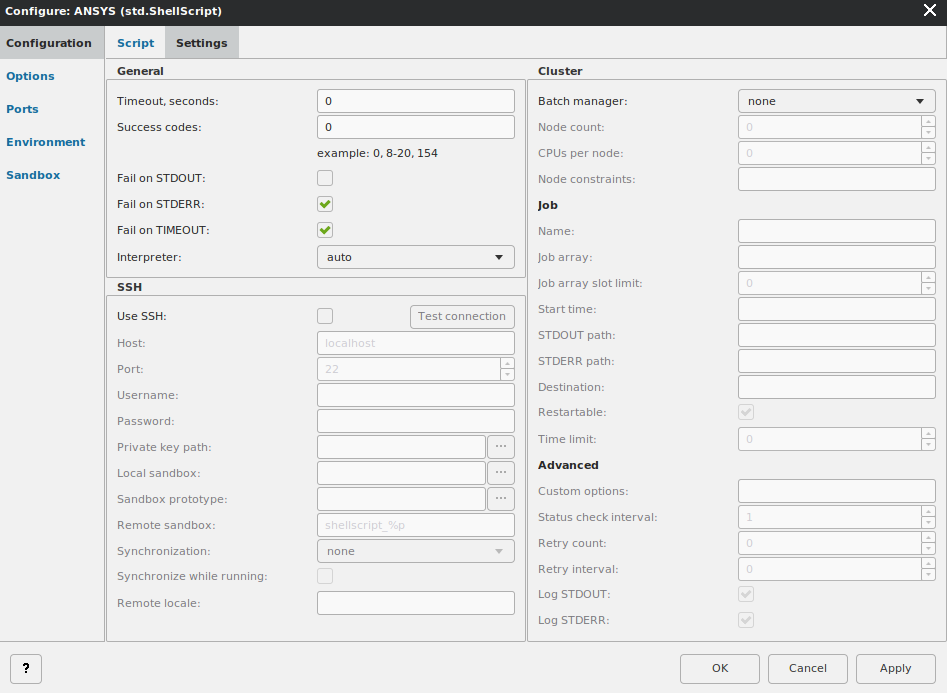Click the Timeout seconds field
Viewport: 947px width, 693px height.
coord(416,101)
